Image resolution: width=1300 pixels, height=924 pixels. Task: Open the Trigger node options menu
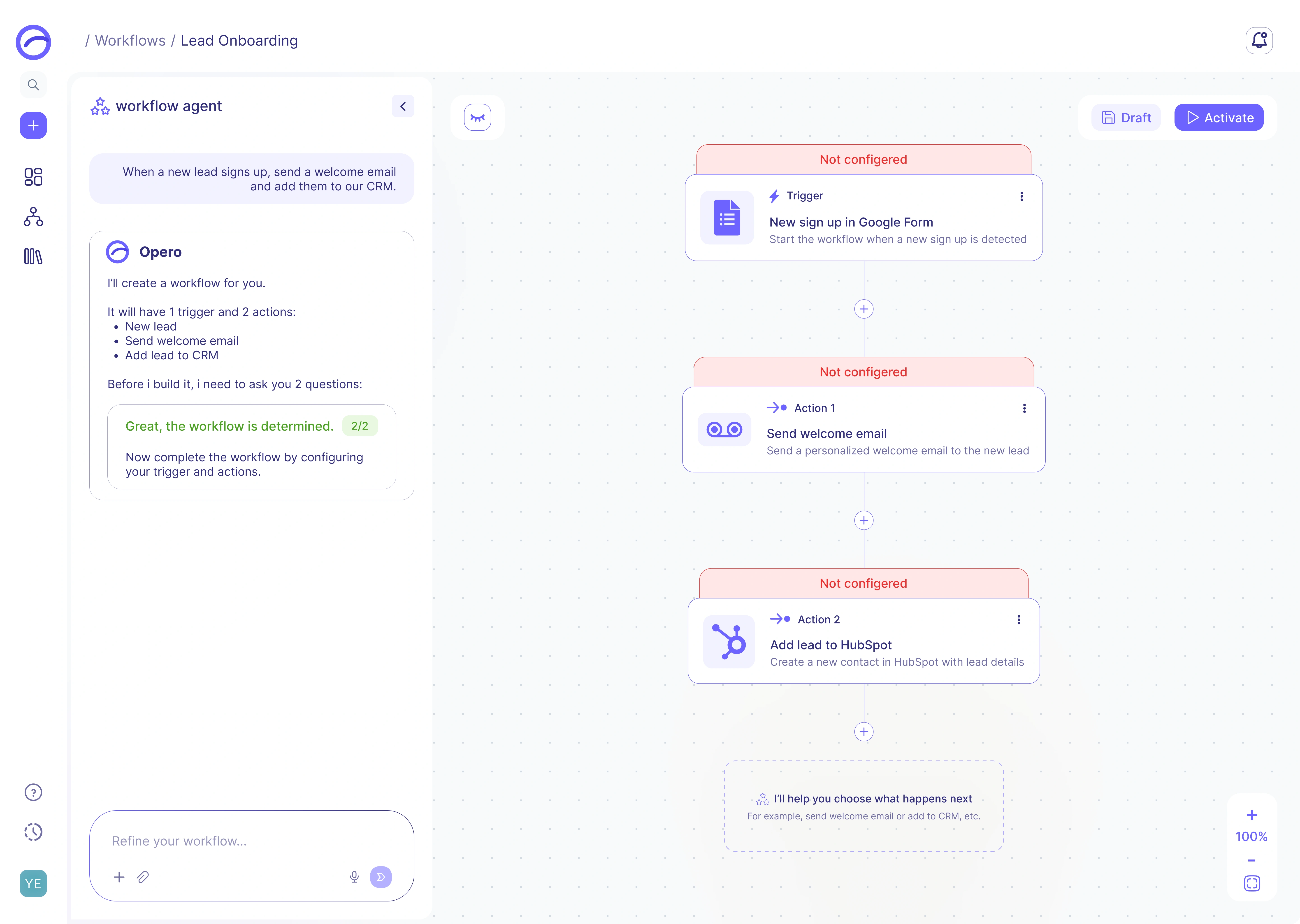coord(1022,196)
